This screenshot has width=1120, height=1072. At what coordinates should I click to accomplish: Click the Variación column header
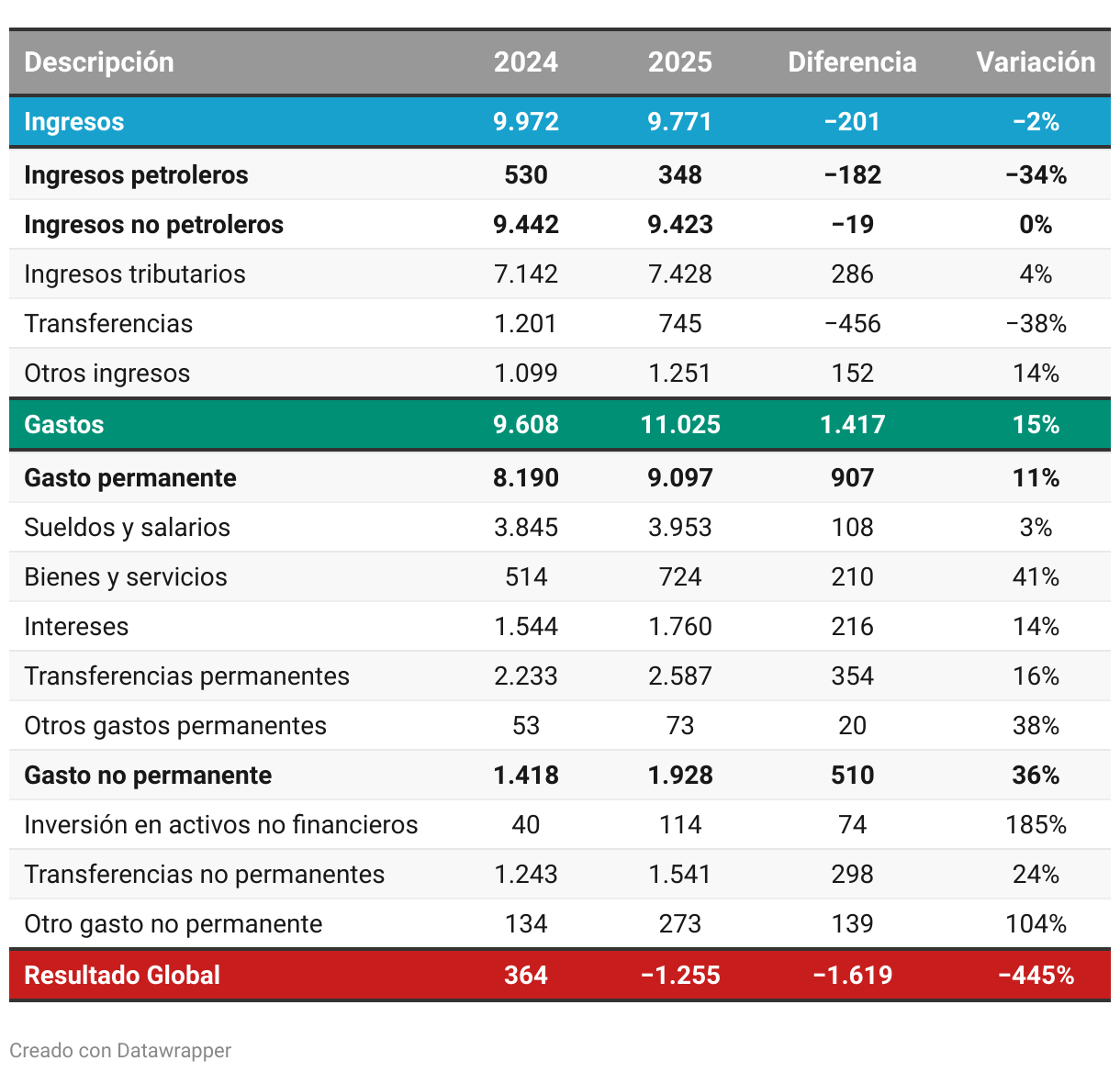1036,62
